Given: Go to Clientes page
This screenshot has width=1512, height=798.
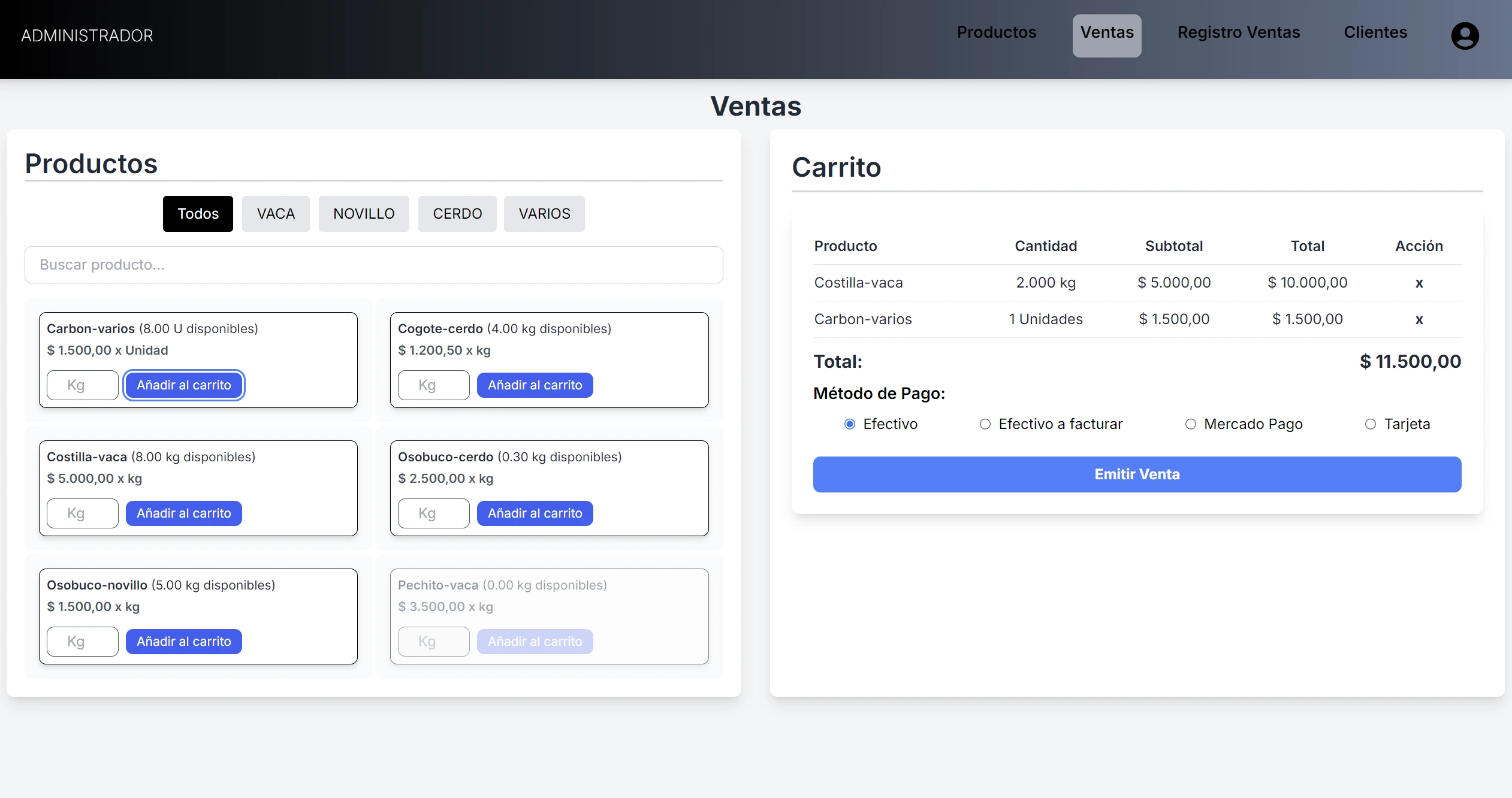Looking at the screenshot, I should 1375,32.
